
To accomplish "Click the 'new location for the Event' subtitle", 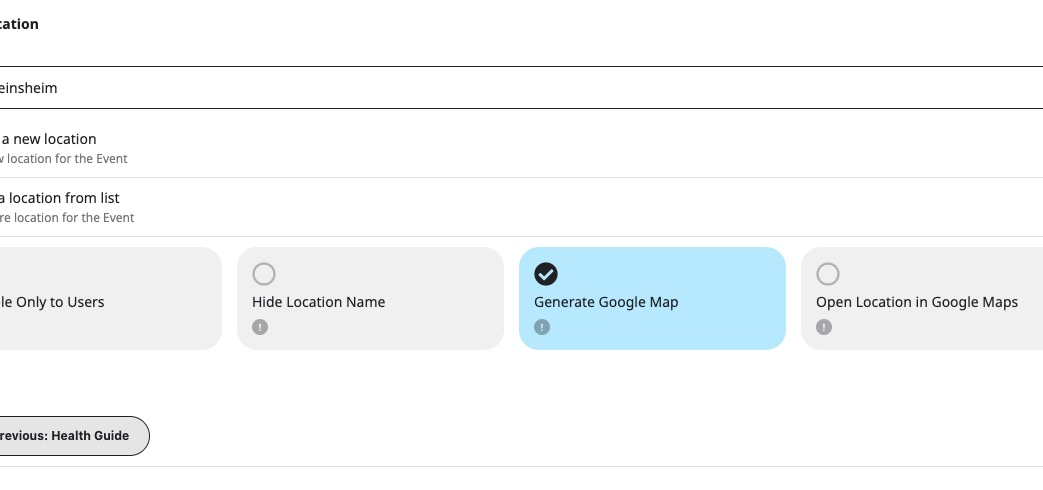I will tap(64, 159).
